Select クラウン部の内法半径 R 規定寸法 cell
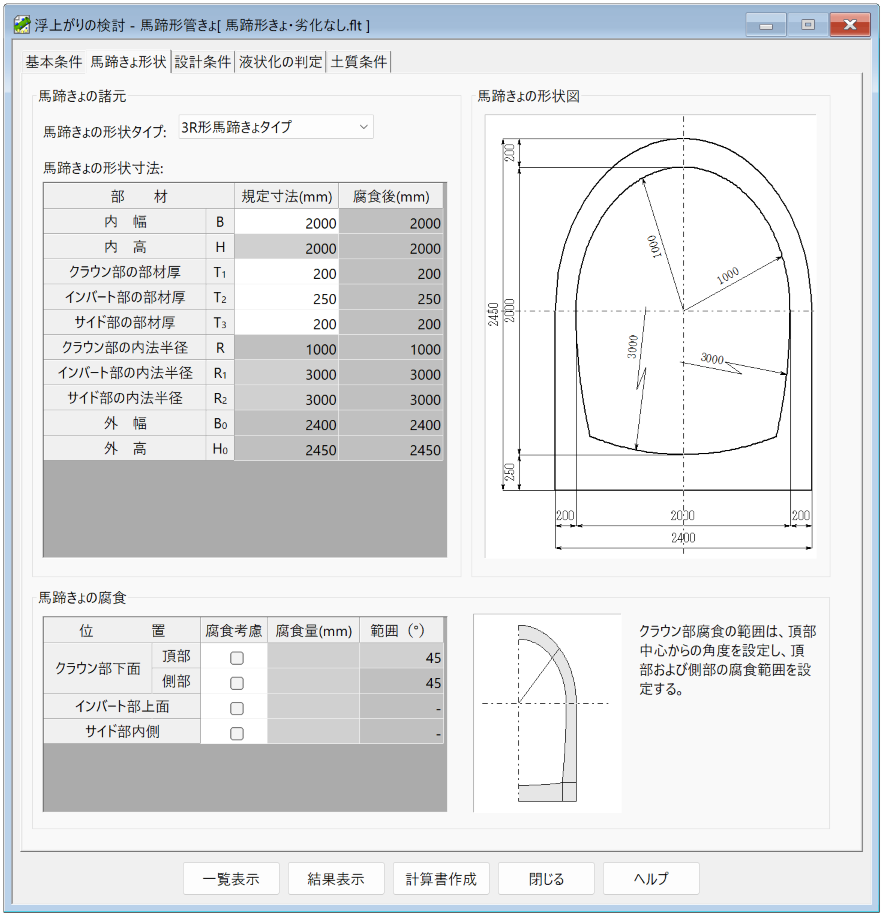The height and width of the screenshot is (915, 882). tap(287, 348)
